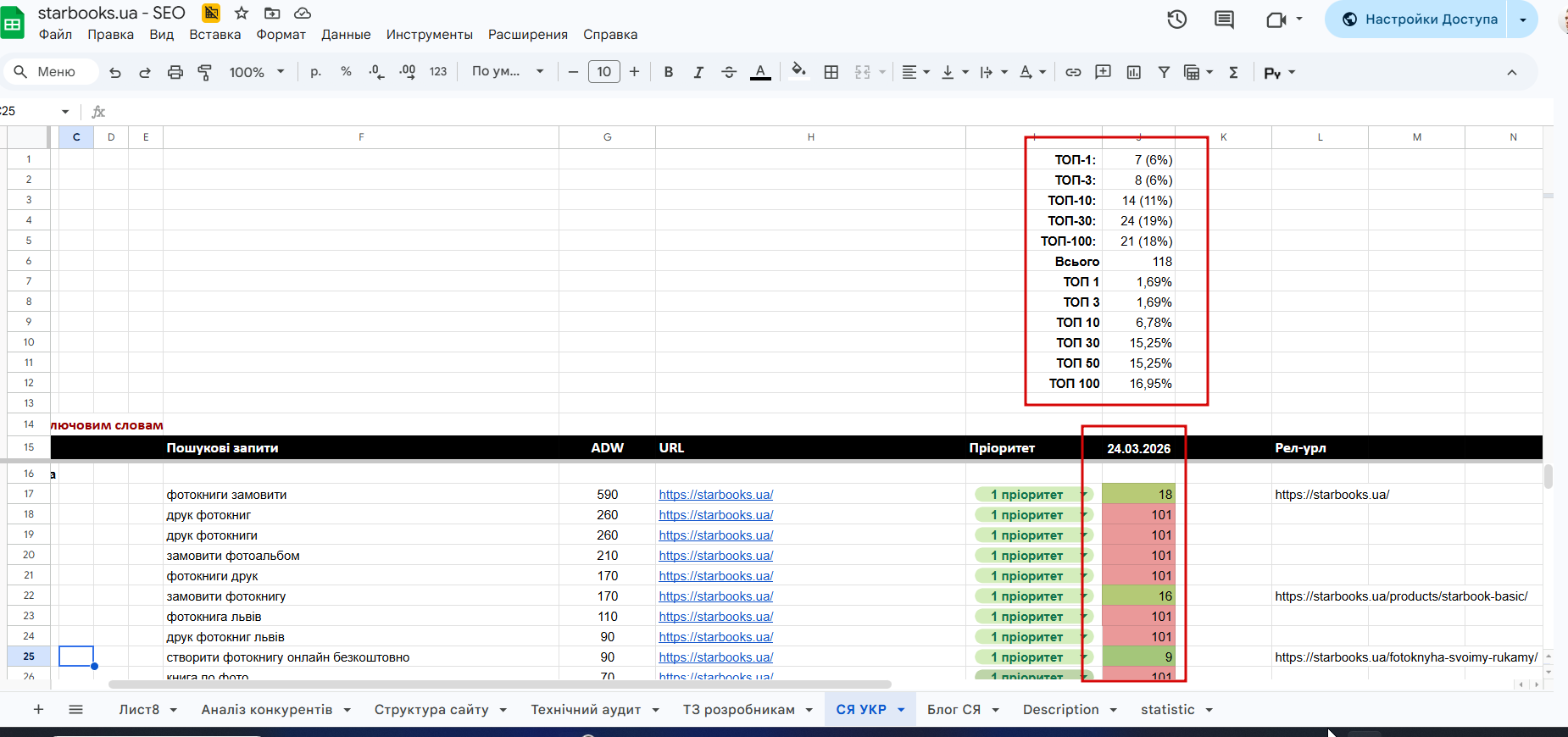
Task: Open the fill color picker
Action: coord(798,71)
